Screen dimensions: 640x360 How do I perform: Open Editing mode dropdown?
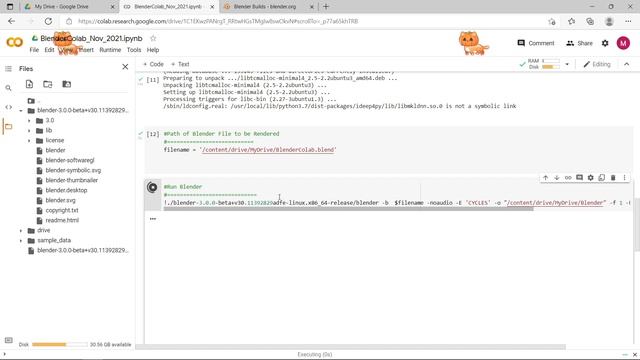click(597, 64)
